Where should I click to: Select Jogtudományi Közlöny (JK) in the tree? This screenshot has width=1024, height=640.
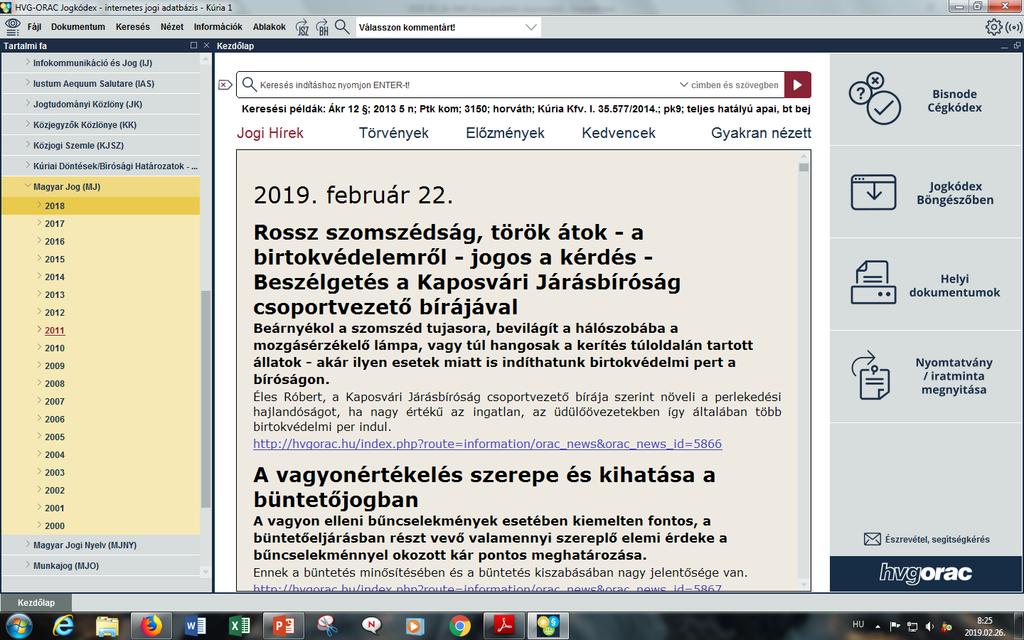coord(88,104)
